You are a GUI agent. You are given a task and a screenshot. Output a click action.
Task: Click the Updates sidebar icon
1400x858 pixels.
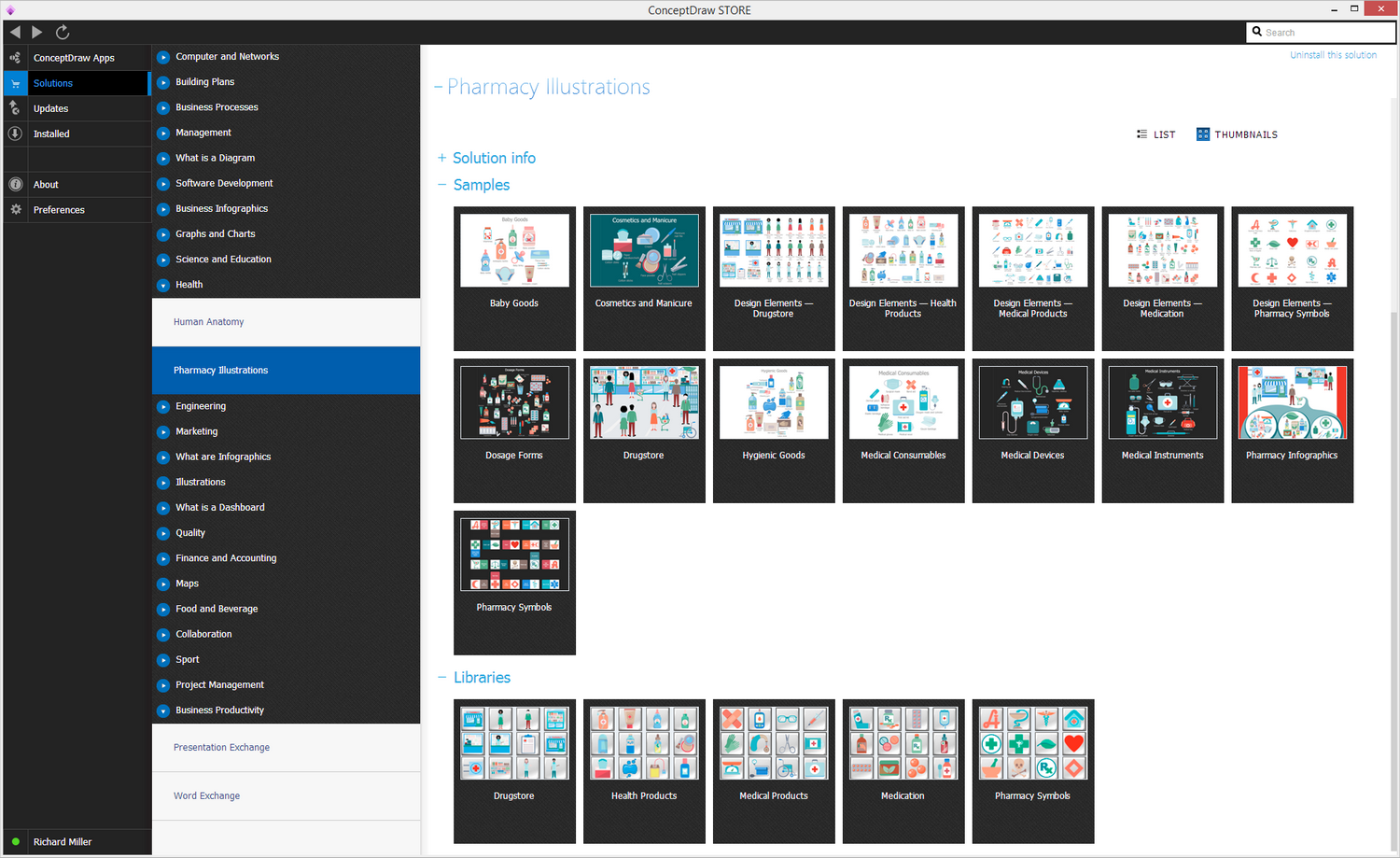tap(15, 108)
